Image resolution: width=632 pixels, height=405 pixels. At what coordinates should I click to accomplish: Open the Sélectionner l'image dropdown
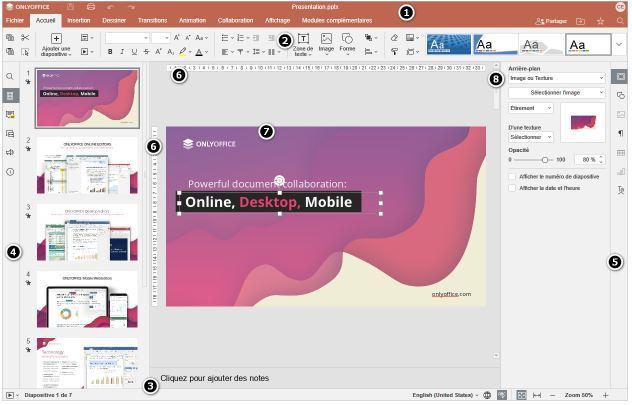click(557, 93)
